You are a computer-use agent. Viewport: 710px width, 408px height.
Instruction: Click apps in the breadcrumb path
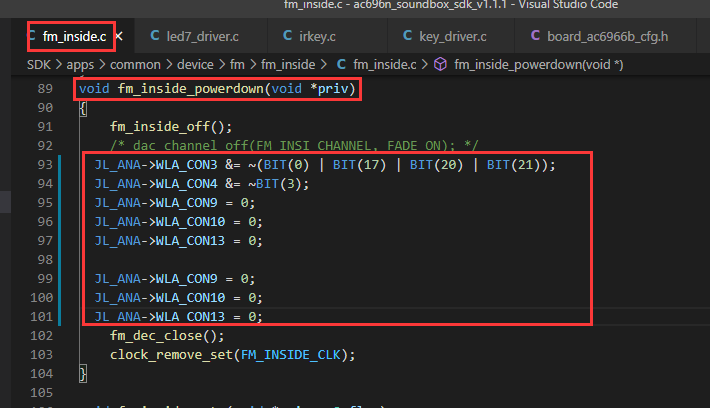click(x=80, y=65)
